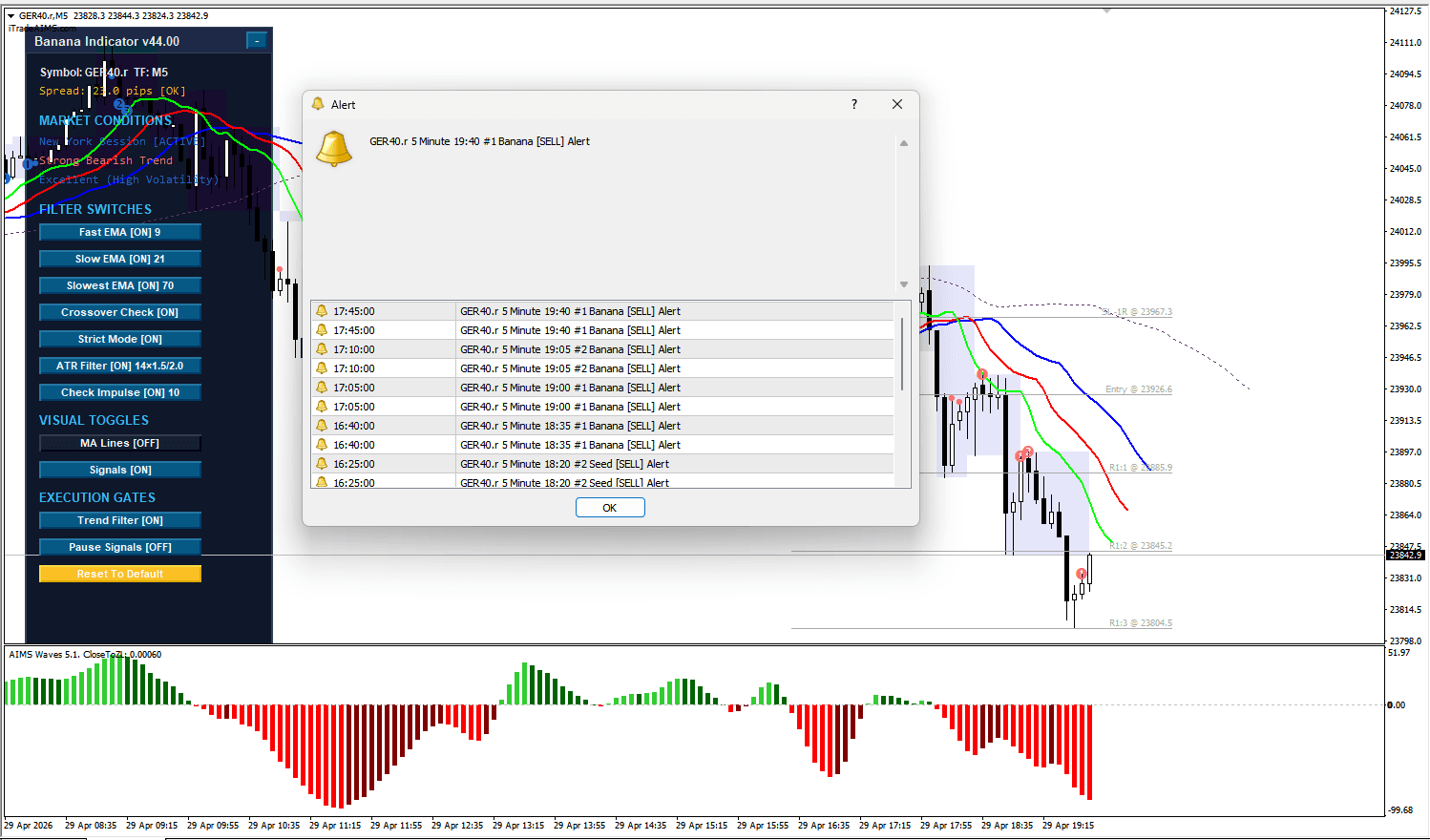Close the Alert dialog with X
The width and height of the screenshot is (1430, 840).
click(897, 104)
